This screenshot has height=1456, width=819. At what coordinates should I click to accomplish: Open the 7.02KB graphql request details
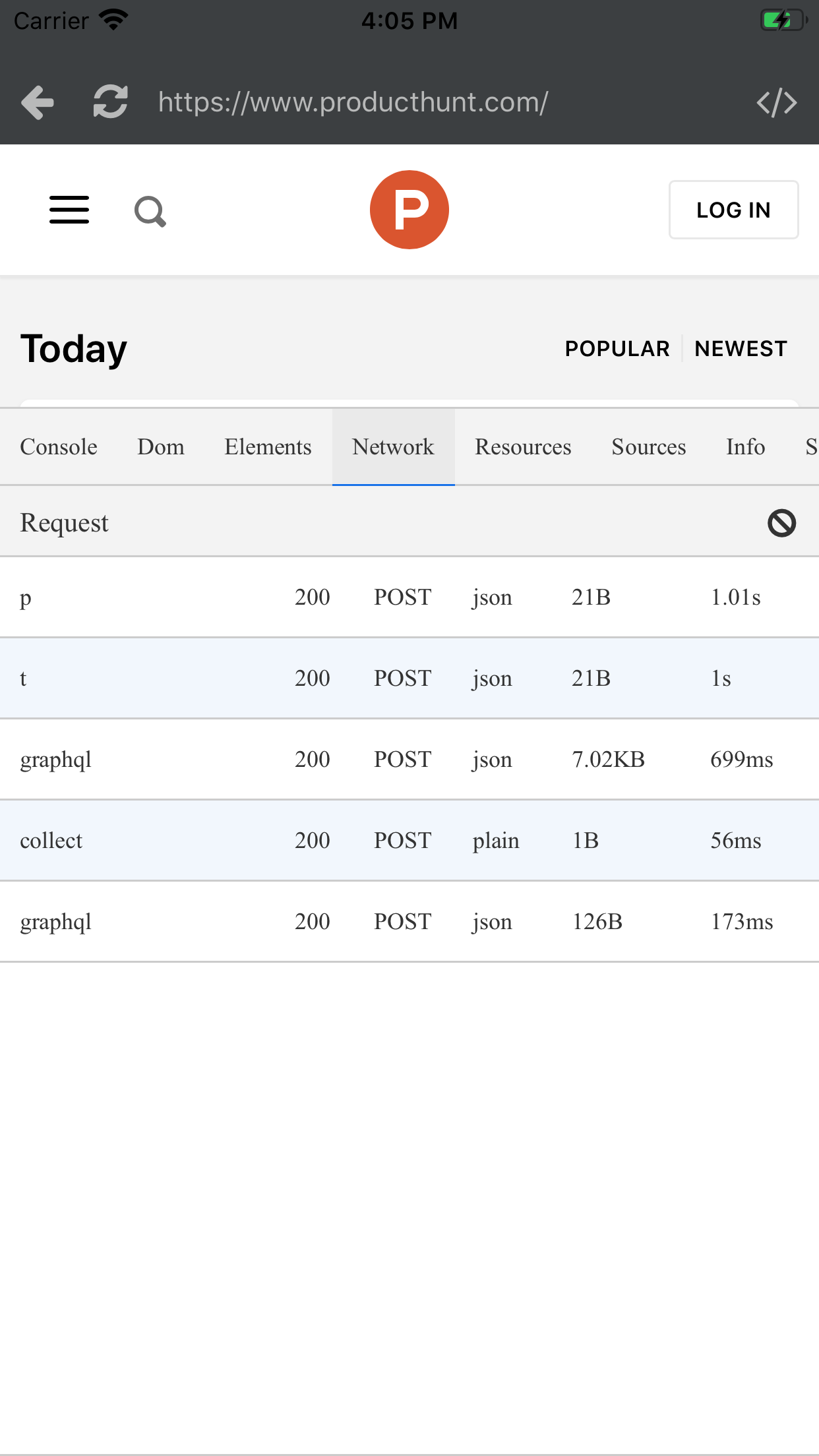(409, 759)
